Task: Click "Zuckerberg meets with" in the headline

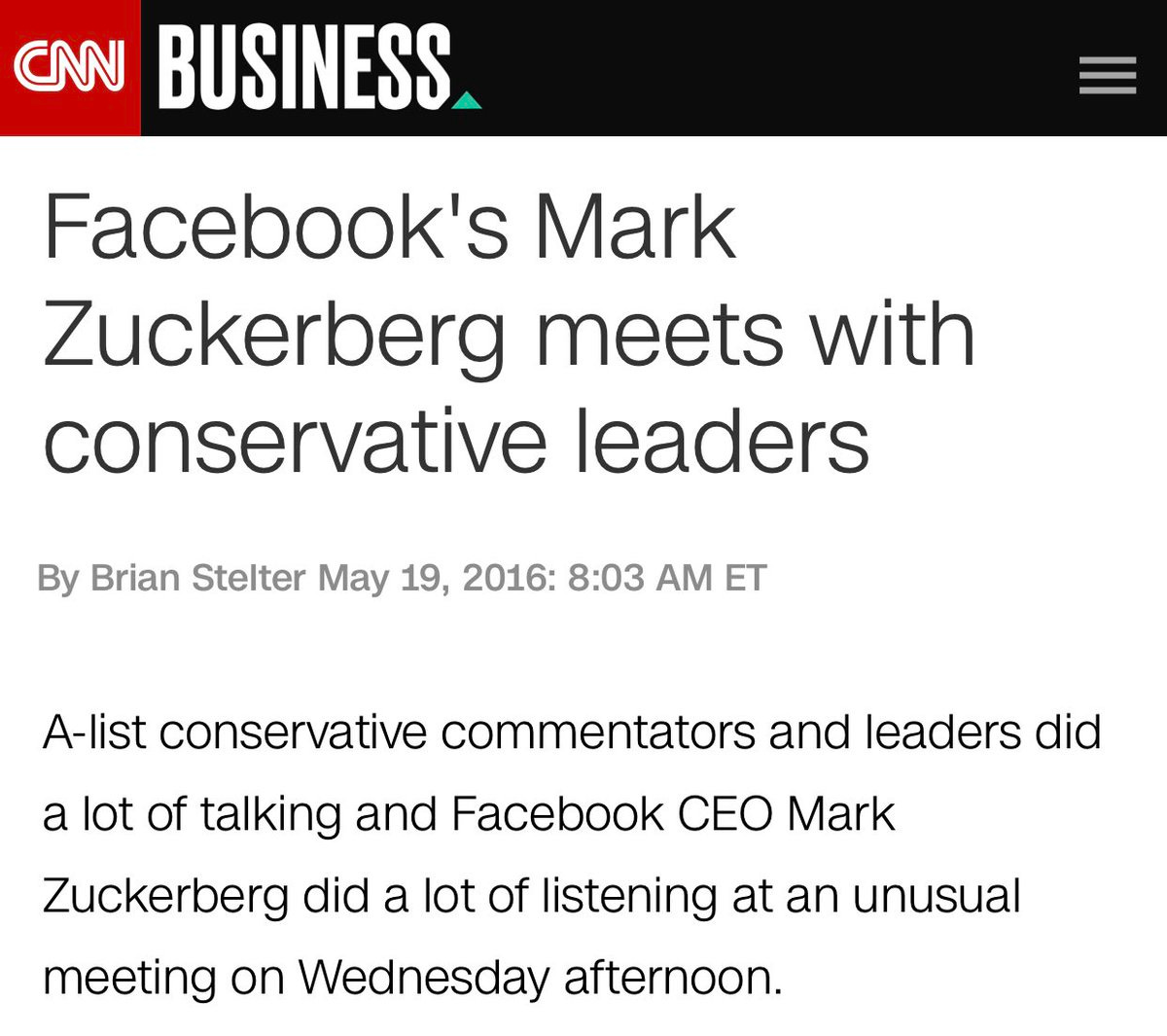Action: click(x=508, y=336)
